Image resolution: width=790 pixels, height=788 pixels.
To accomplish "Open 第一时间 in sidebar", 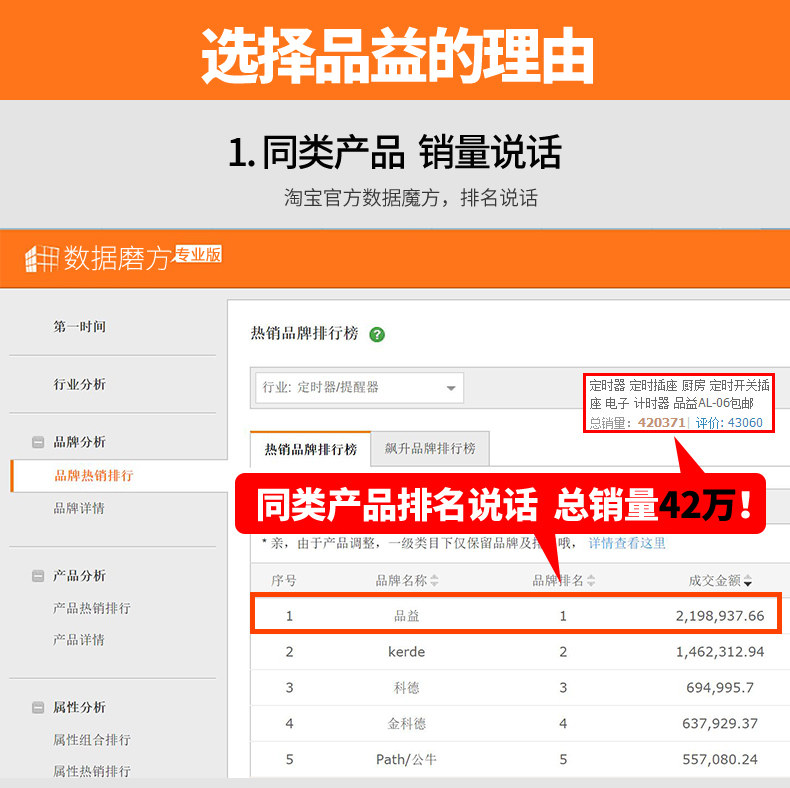I will pos(80,326).
